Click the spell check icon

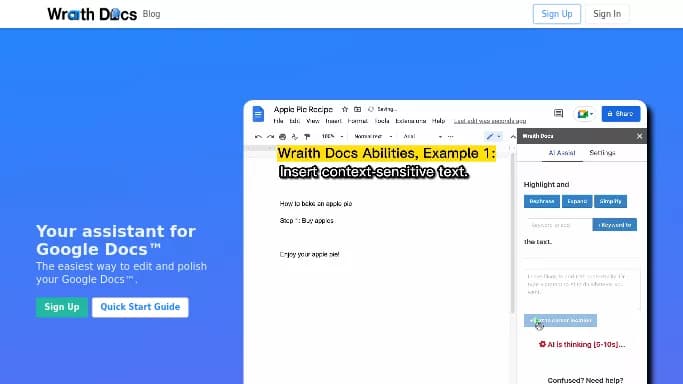(294, 137)
